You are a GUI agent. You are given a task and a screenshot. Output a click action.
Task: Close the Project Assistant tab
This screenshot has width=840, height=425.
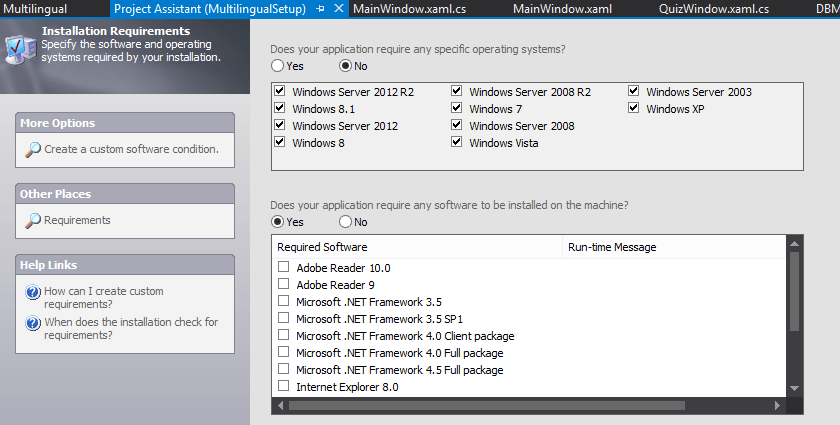point(338,9)
